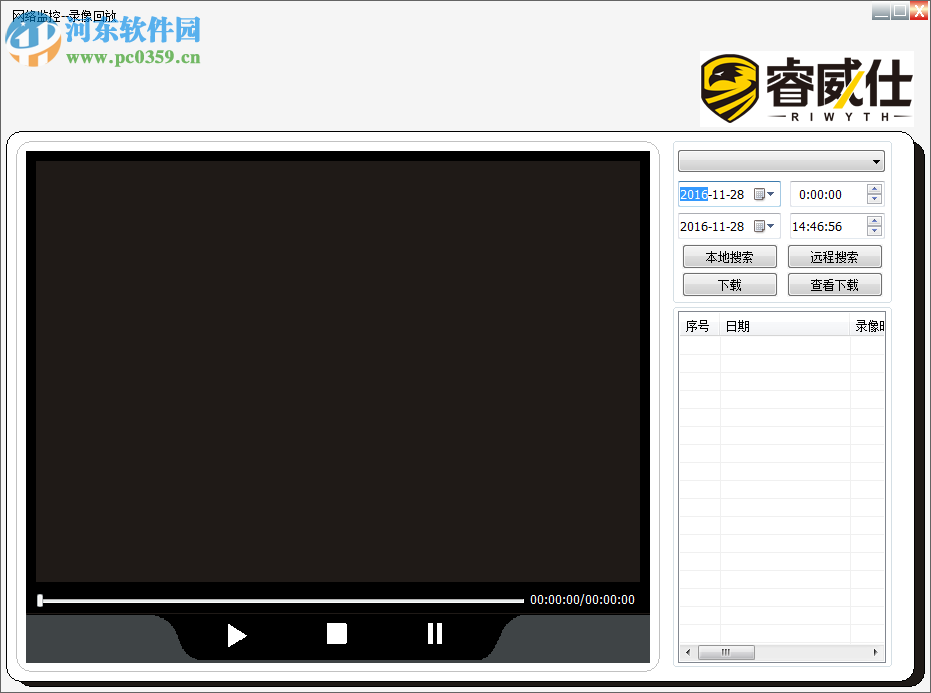
Task: Open 查看下载 to view downloads
Action: [834, 284]
